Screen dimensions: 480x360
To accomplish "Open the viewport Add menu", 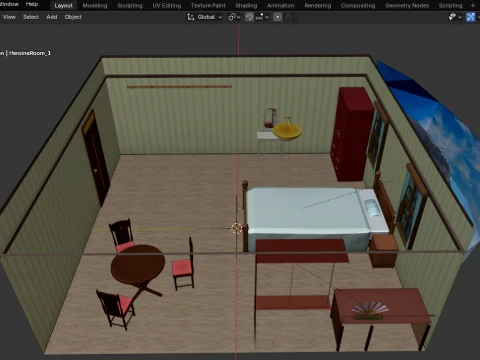I will coord(52,17).
